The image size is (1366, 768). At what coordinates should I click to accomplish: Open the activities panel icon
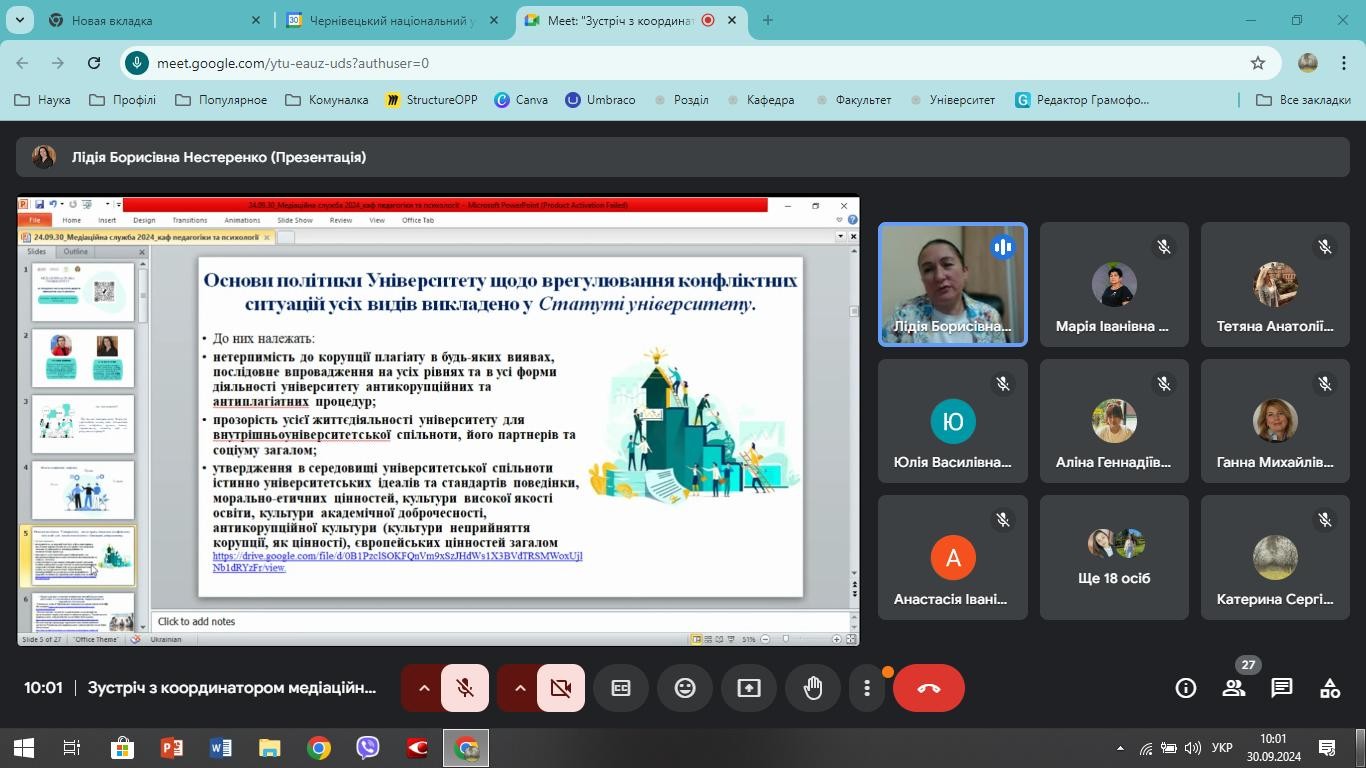click(x=1330, y=688)
